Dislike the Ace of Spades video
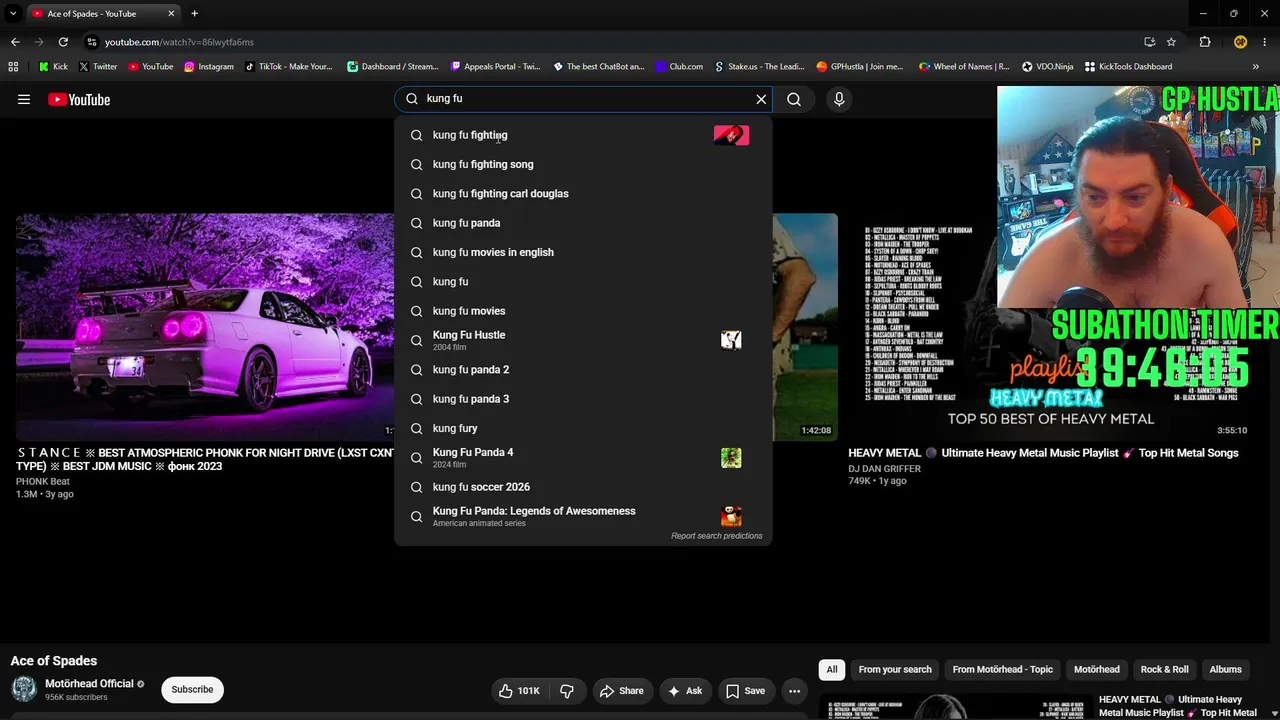 (x=567, y=691)
